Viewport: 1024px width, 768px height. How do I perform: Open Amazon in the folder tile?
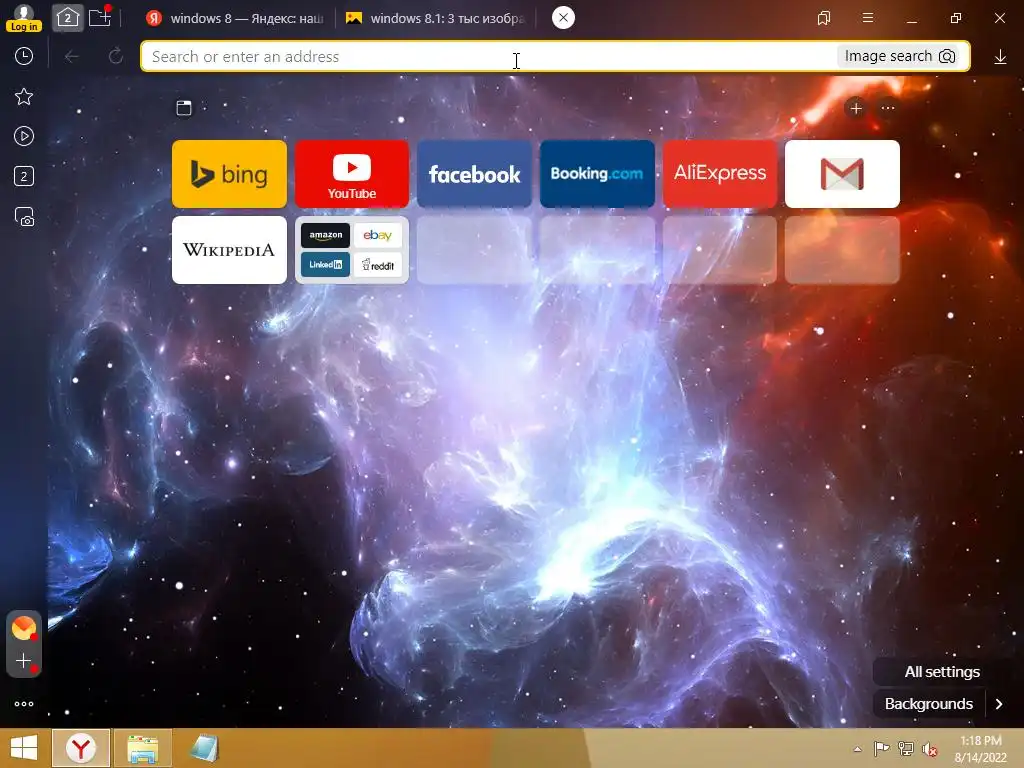[x=325, y=235]
